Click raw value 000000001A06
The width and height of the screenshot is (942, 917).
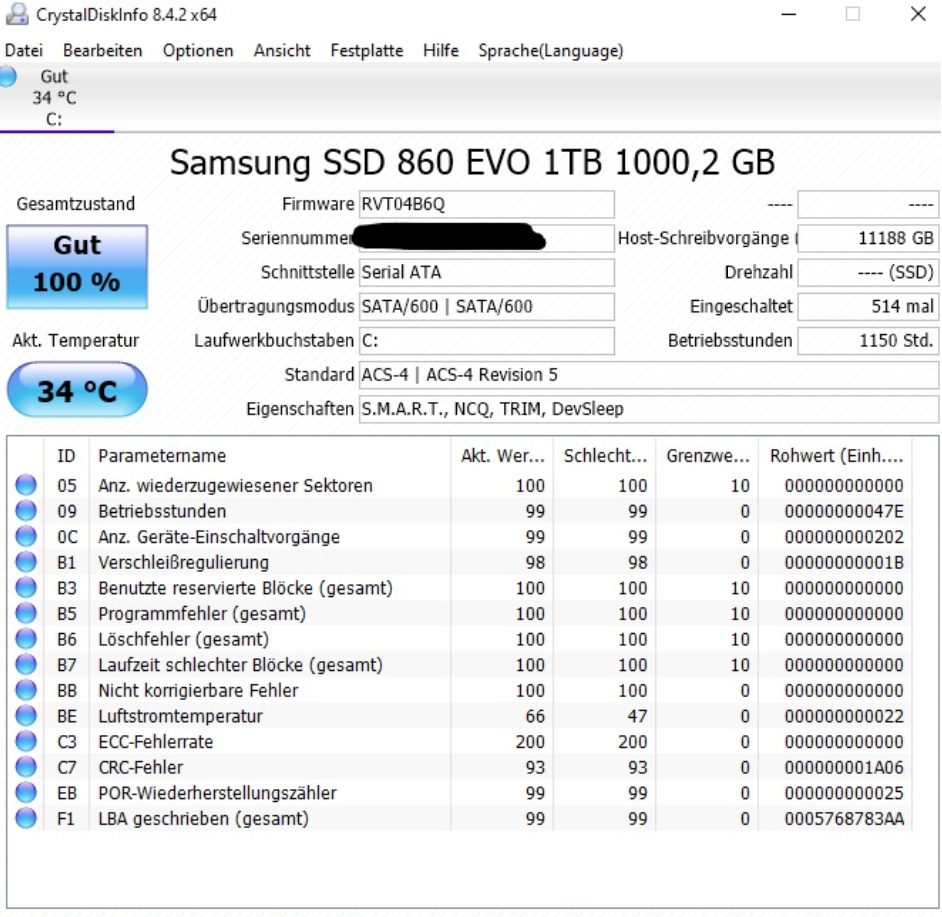pyautogui.click(x=844, y=767)
